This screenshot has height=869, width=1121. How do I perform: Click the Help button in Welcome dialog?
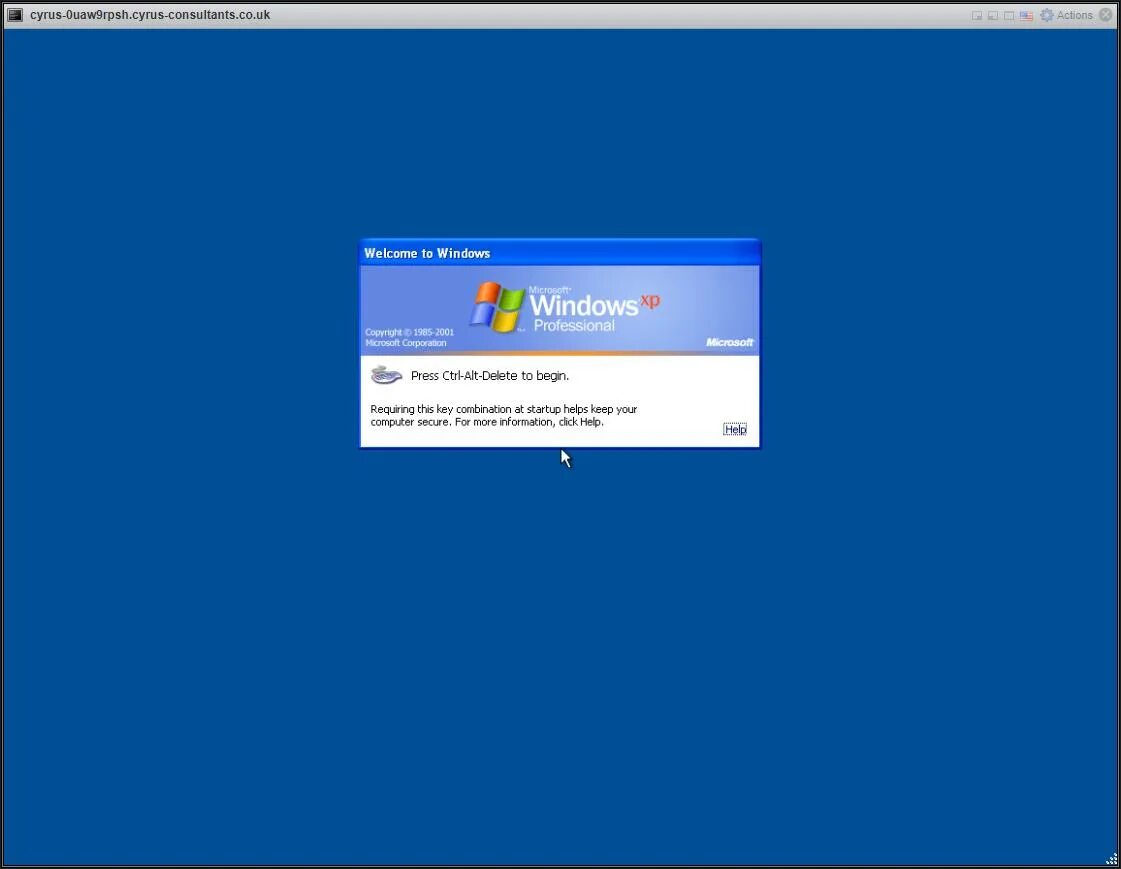click(735, 429)
